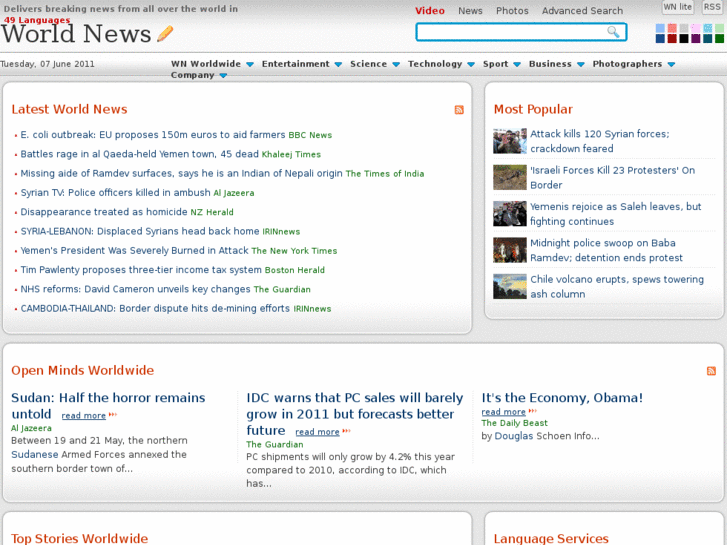The height and width of the screenshot is (545, 727).
Task: Select the light blue theme swatch
Action: (x=660, y=28)
